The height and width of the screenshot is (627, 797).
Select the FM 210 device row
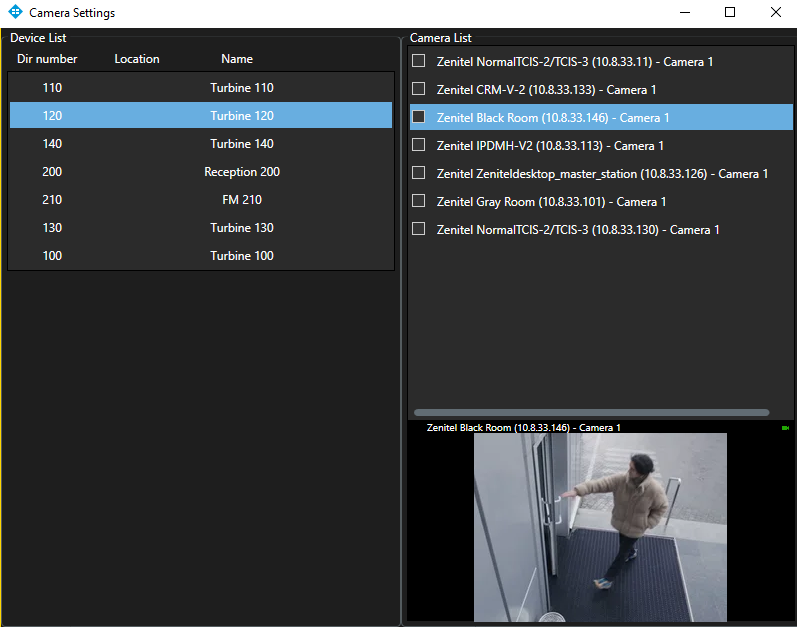(x=200, y=200)
